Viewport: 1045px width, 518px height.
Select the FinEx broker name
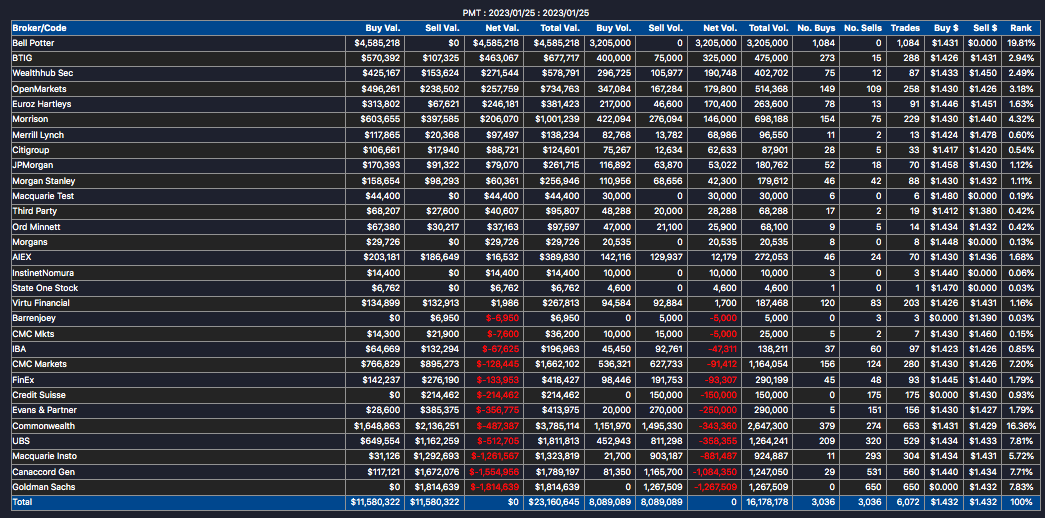(23, 380)
